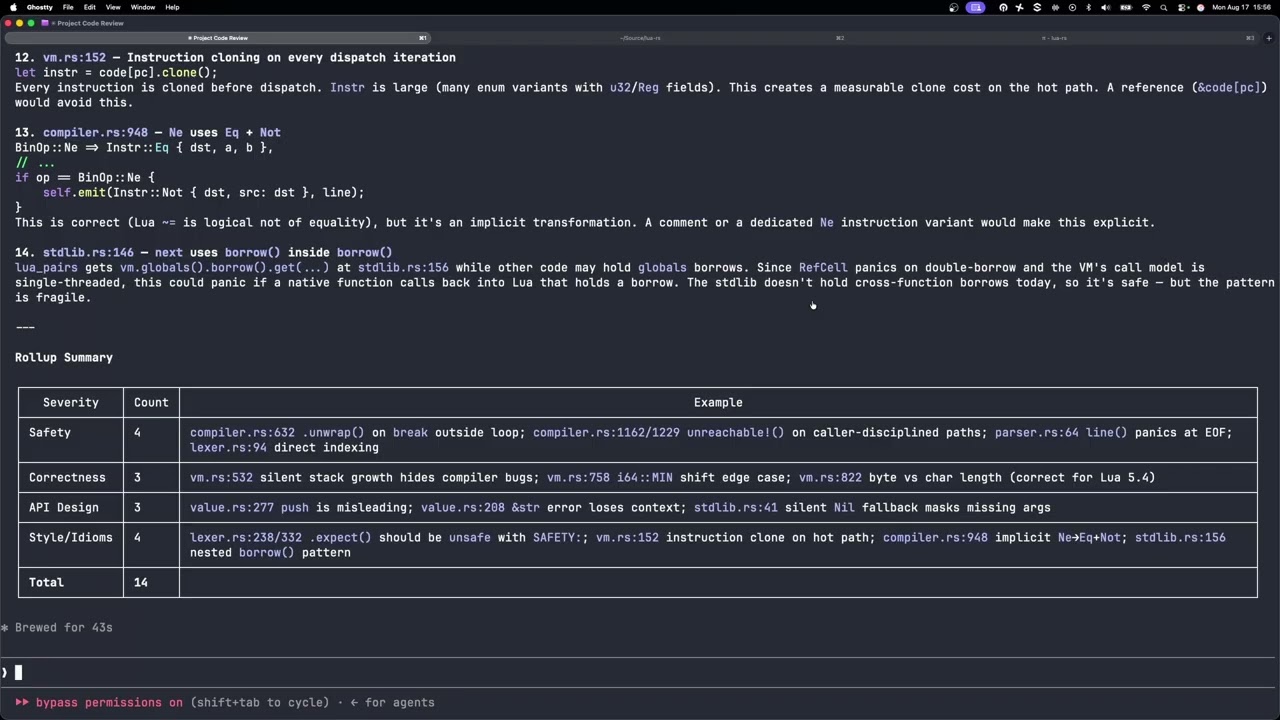
Task: Click 'Brewed for 43s' status line
Action: coord(64,627)
